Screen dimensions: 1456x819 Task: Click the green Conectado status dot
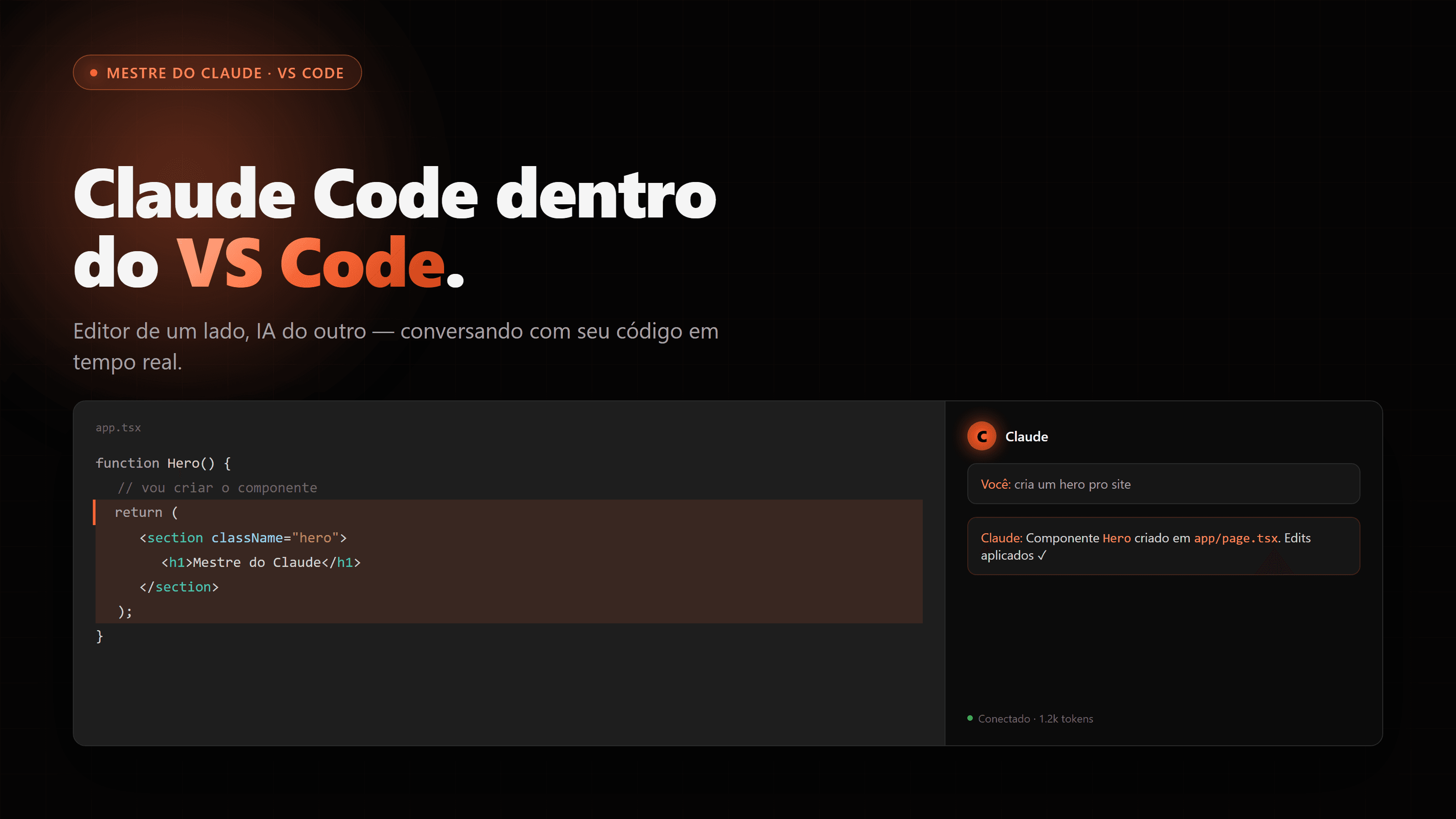pos(970,718)
